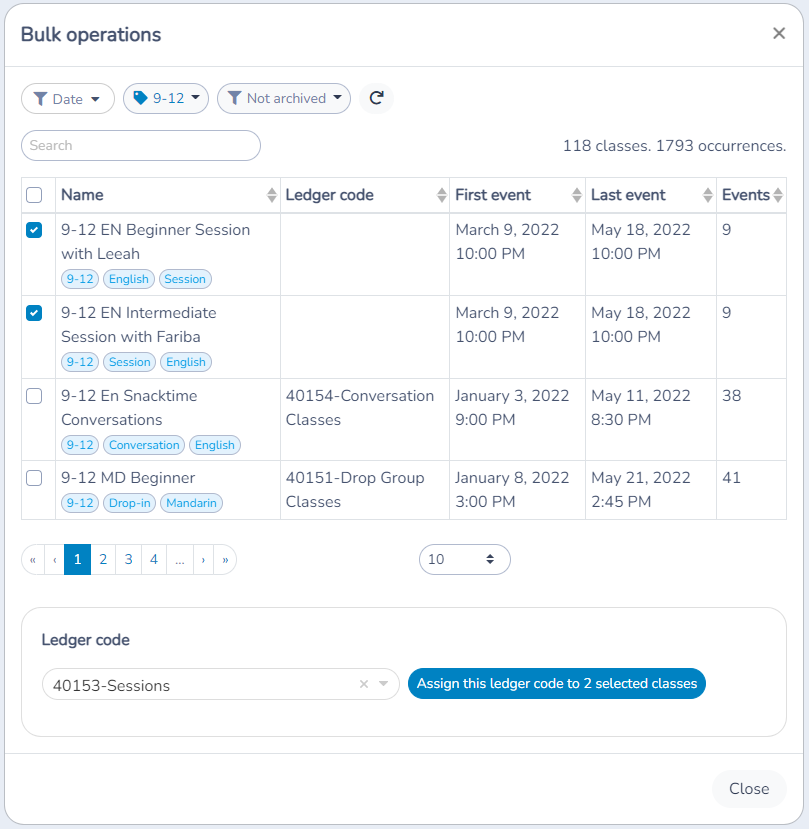The height and width of the screenshot is (829, 809).
Task: Select current page 1 in pagination
Action: (x=77, y=559)
